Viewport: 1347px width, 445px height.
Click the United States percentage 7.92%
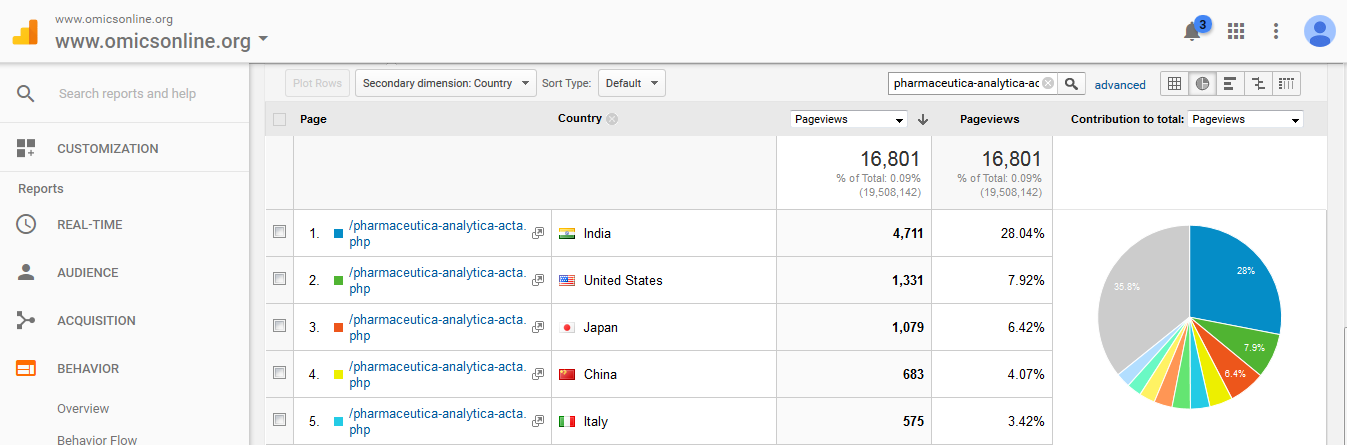[1025, 280]
